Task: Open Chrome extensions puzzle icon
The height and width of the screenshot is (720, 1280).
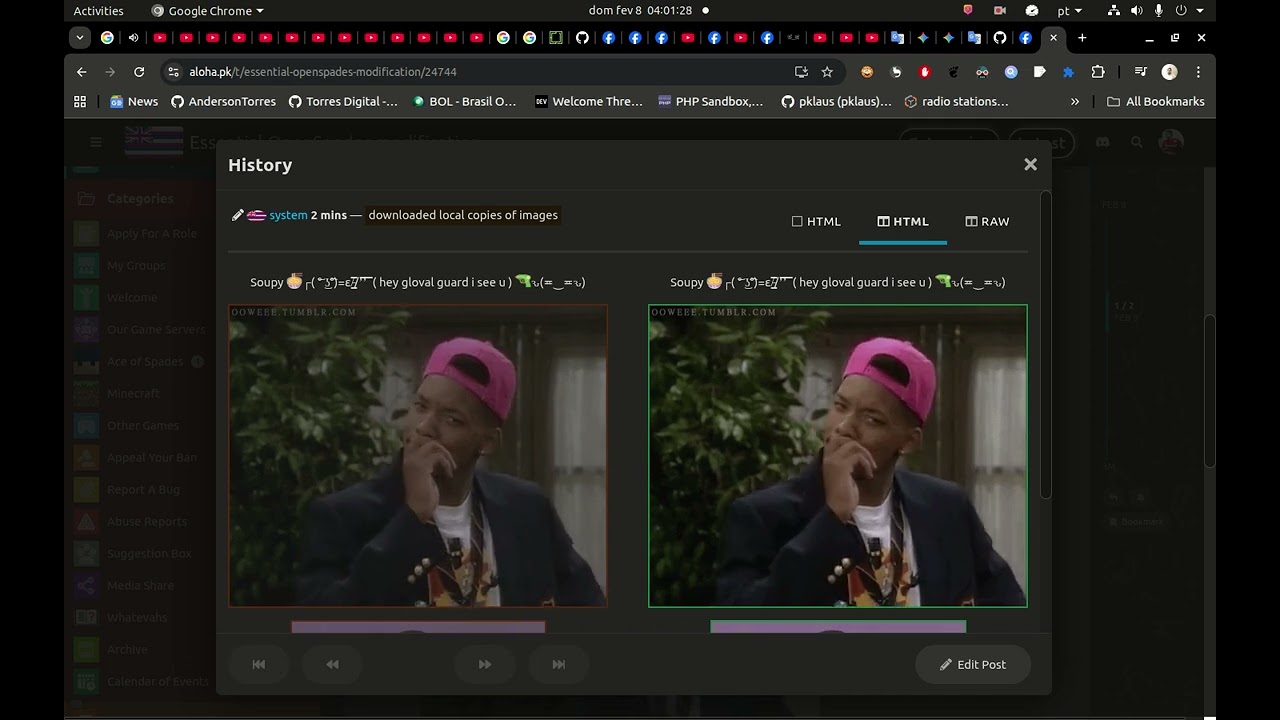Action: [1098, 72]
